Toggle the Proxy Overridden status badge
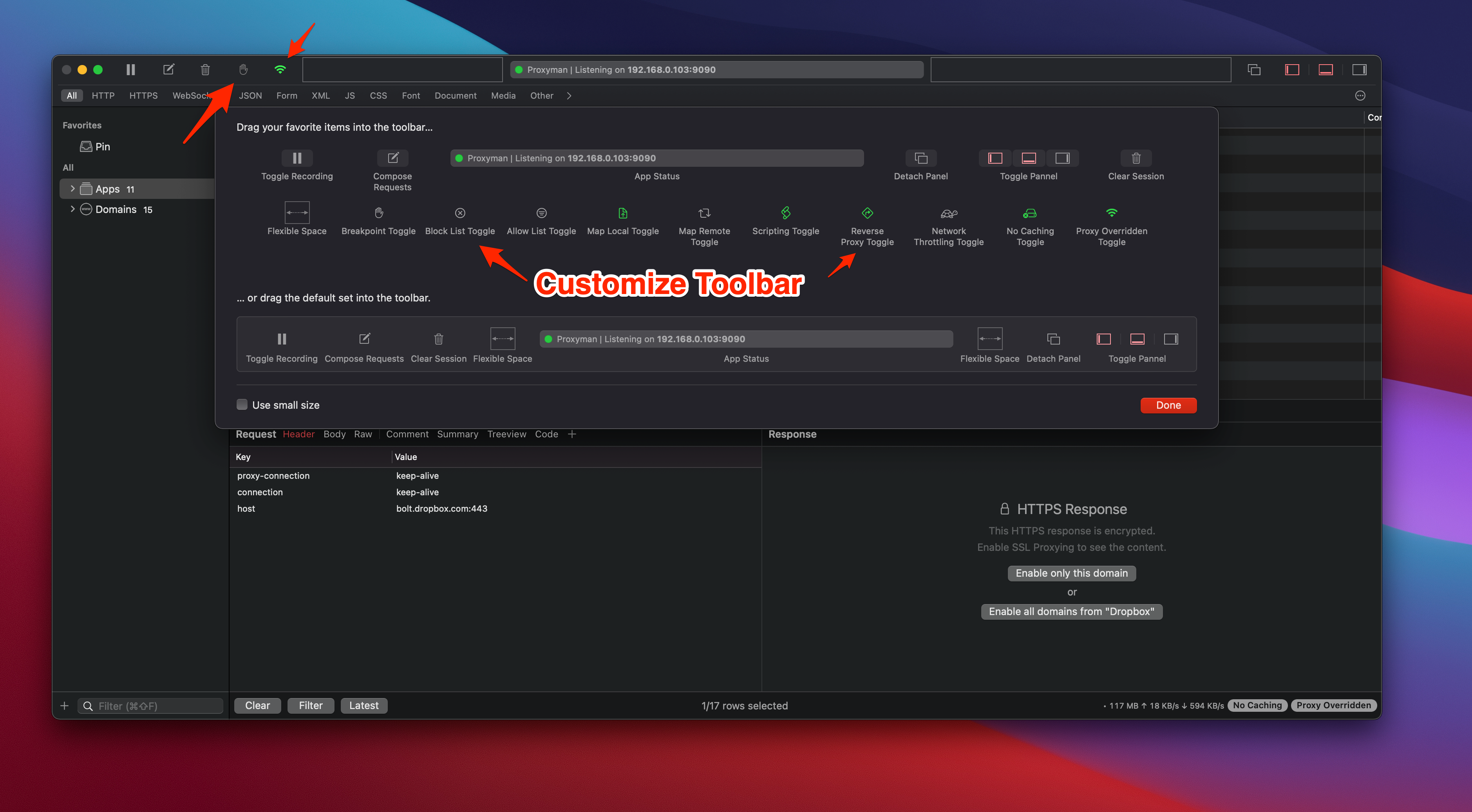 click(x=1333, y=705)
